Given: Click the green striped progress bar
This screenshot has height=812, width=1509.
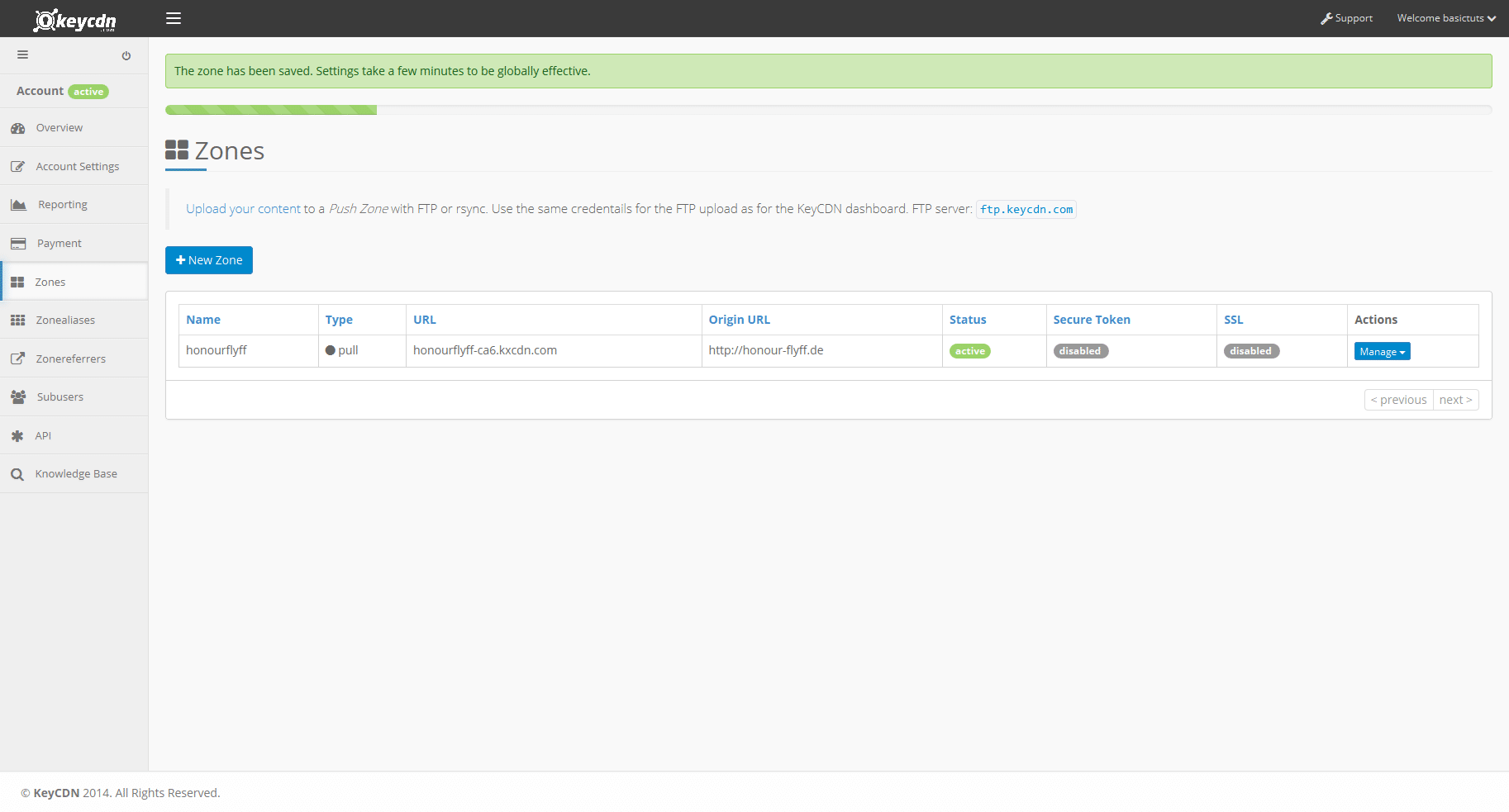Looking at the screenshot, I should [x=271, y=110].
